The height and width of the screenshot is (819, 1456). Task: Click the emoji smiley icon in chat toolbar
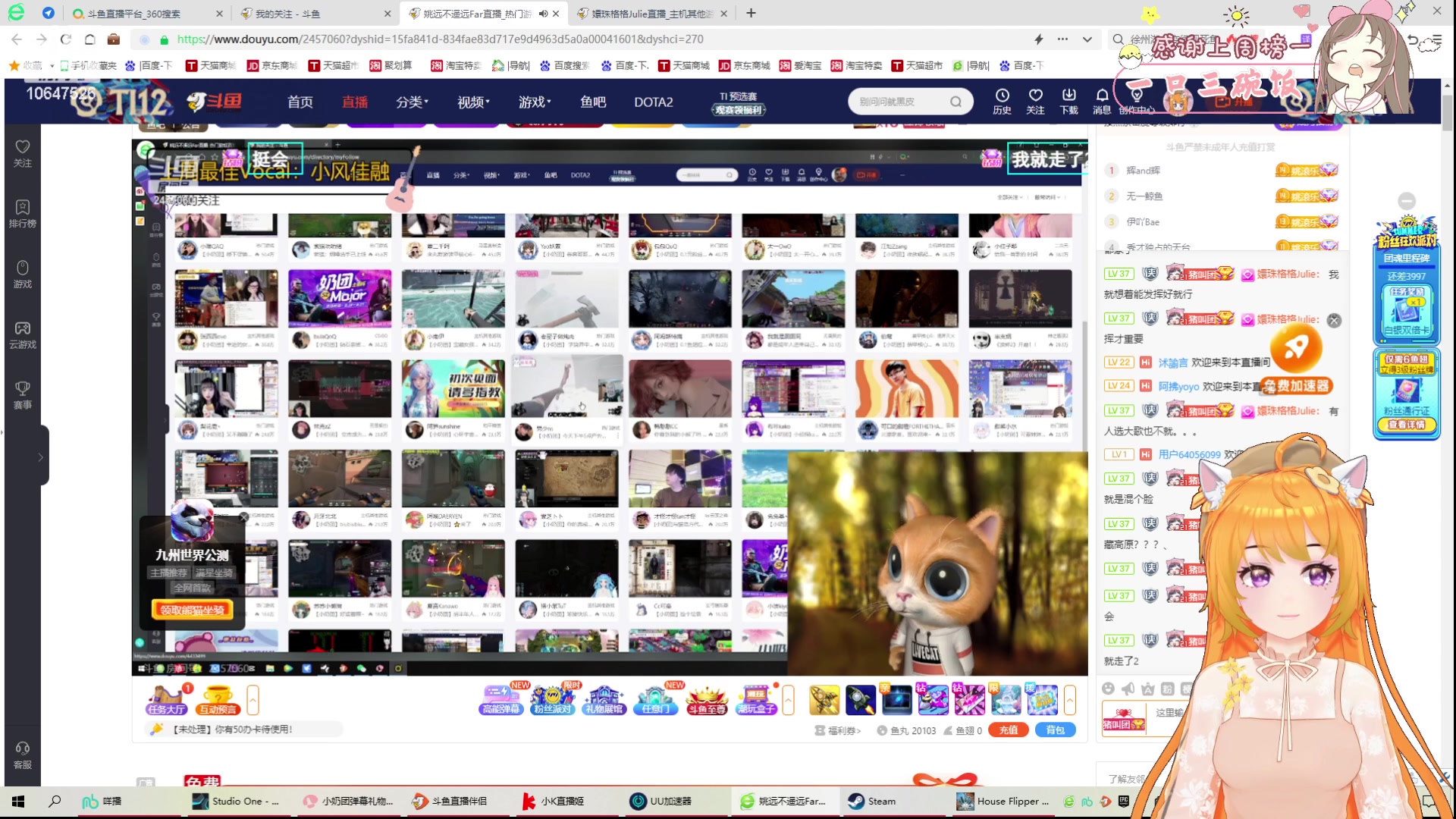click(1108, 689)
